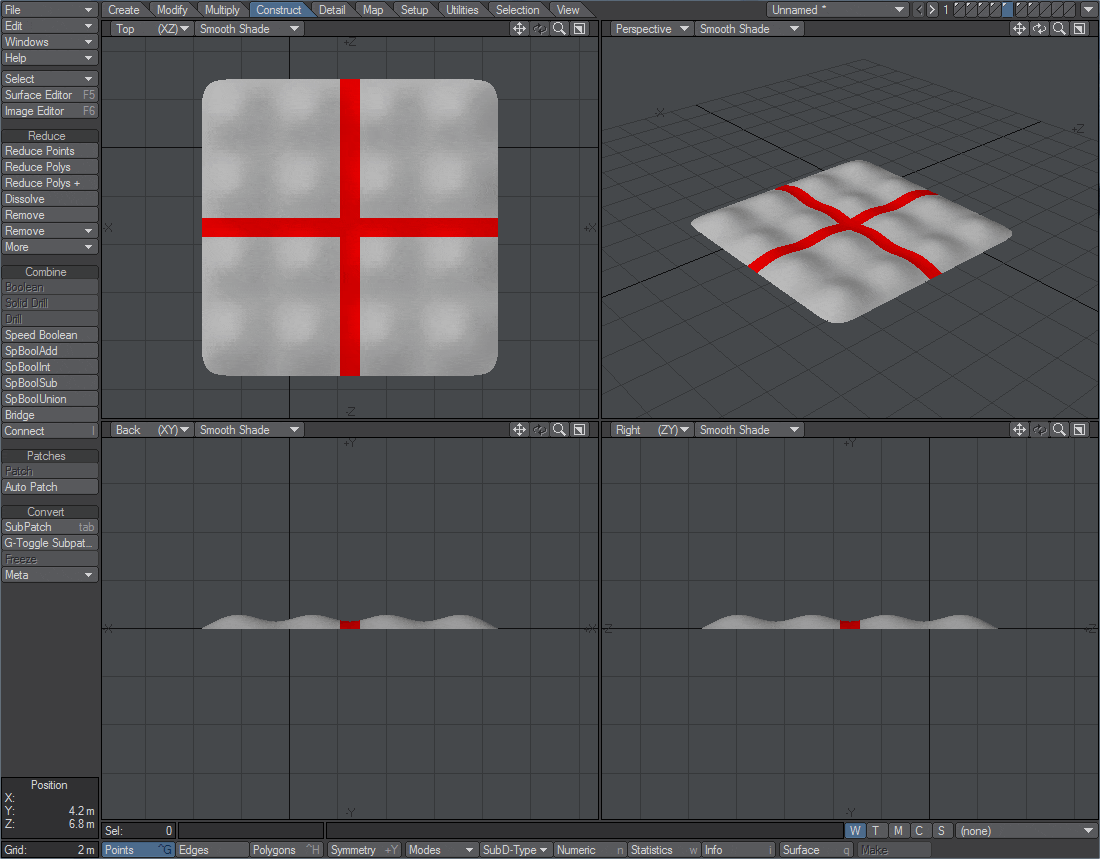Open the SubD-Type dropdown
Viewport: 1100px width, 859px height.
pos(516,850)
